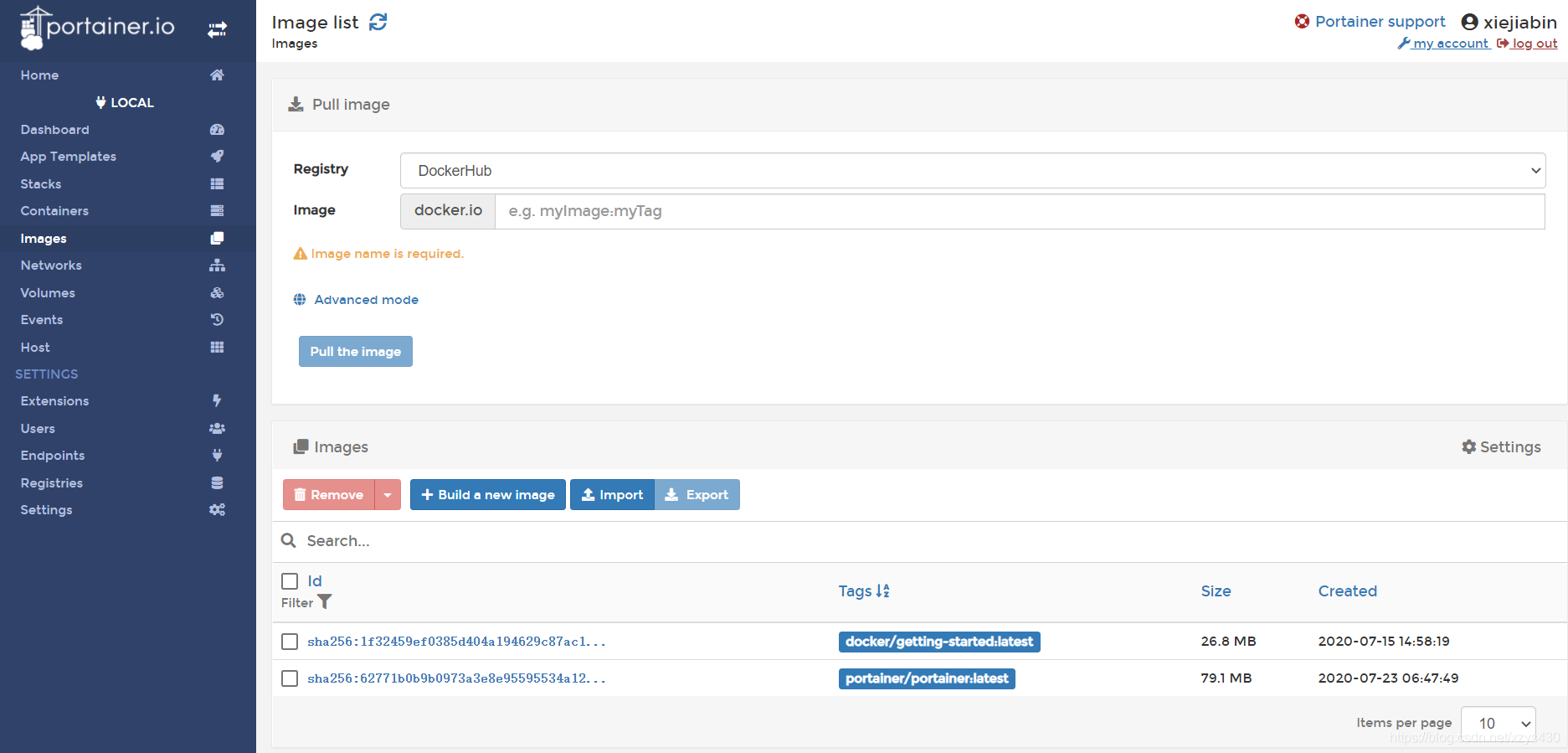The width and height of the screenshot is (1568, 753).
Task: Click the Extensions bolt icon
Action: 217,401
